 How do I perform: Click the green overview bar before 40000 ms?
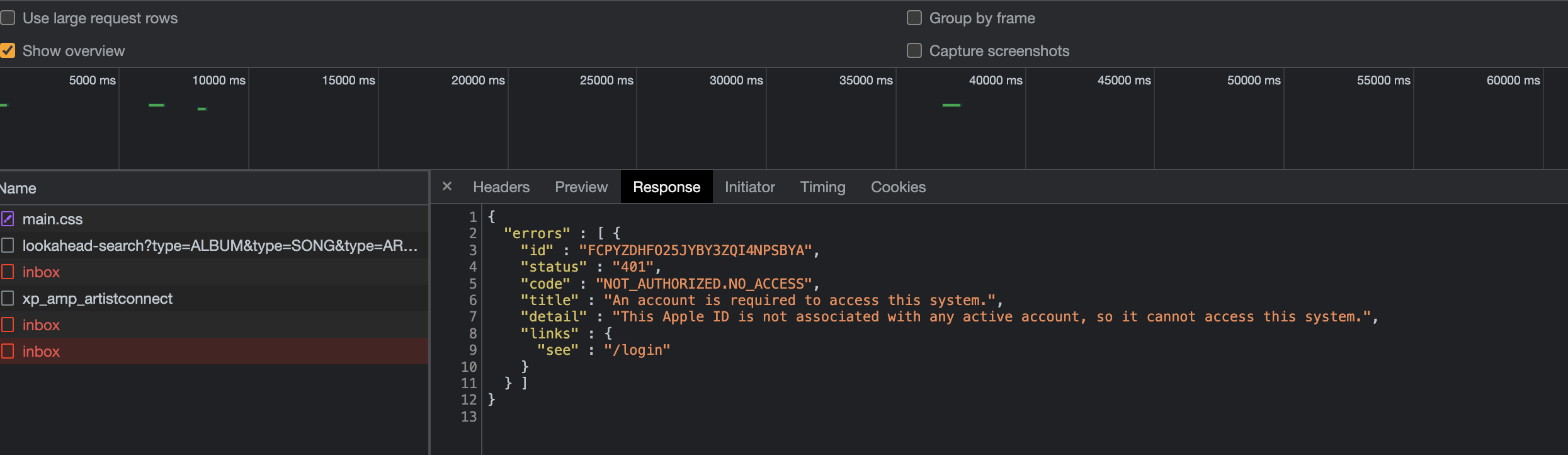point(951,105)
